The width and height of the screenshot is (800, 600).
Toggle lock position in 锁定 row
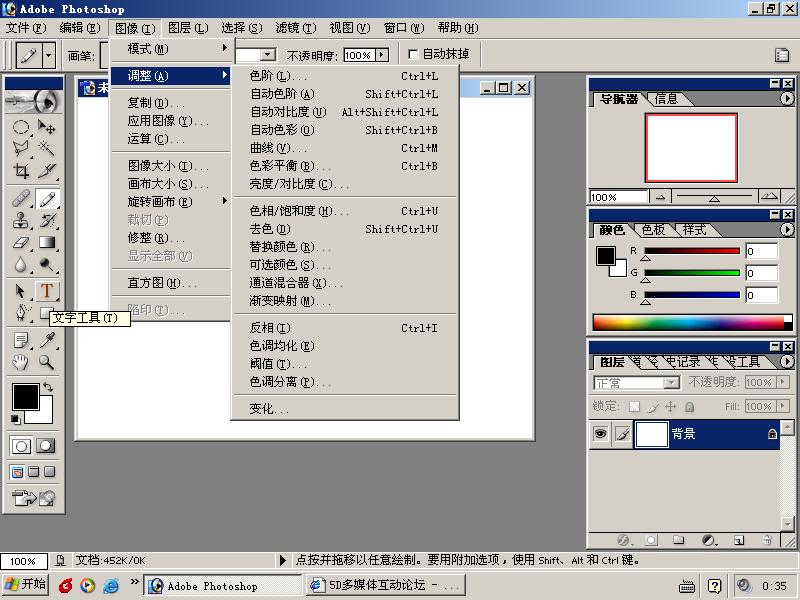point(671,407)
